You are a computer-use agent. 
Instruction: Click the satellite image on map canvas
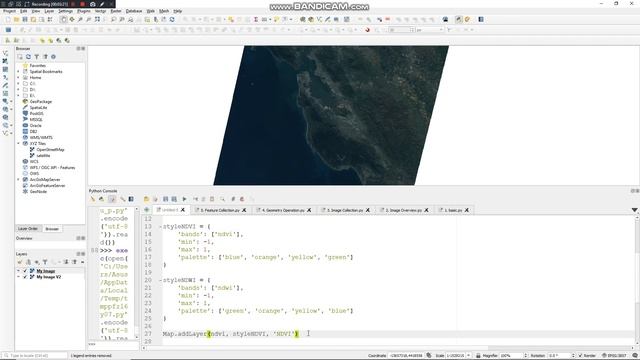point(331,116)
